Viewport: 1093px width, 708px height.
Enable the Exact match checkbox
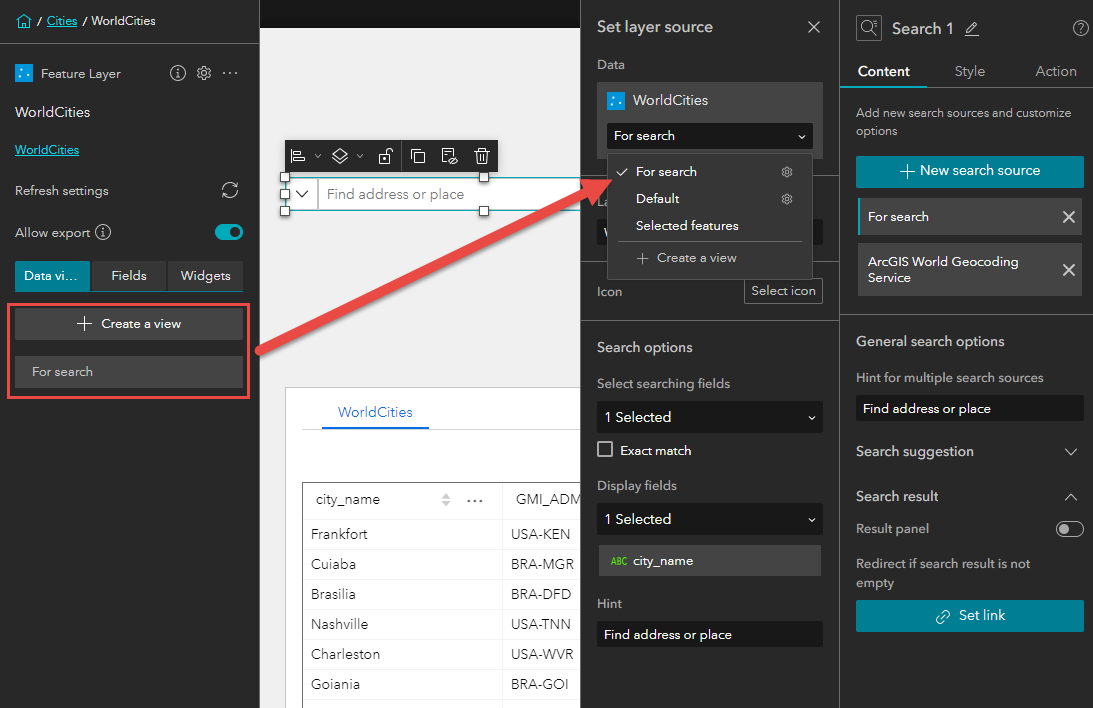605,449
